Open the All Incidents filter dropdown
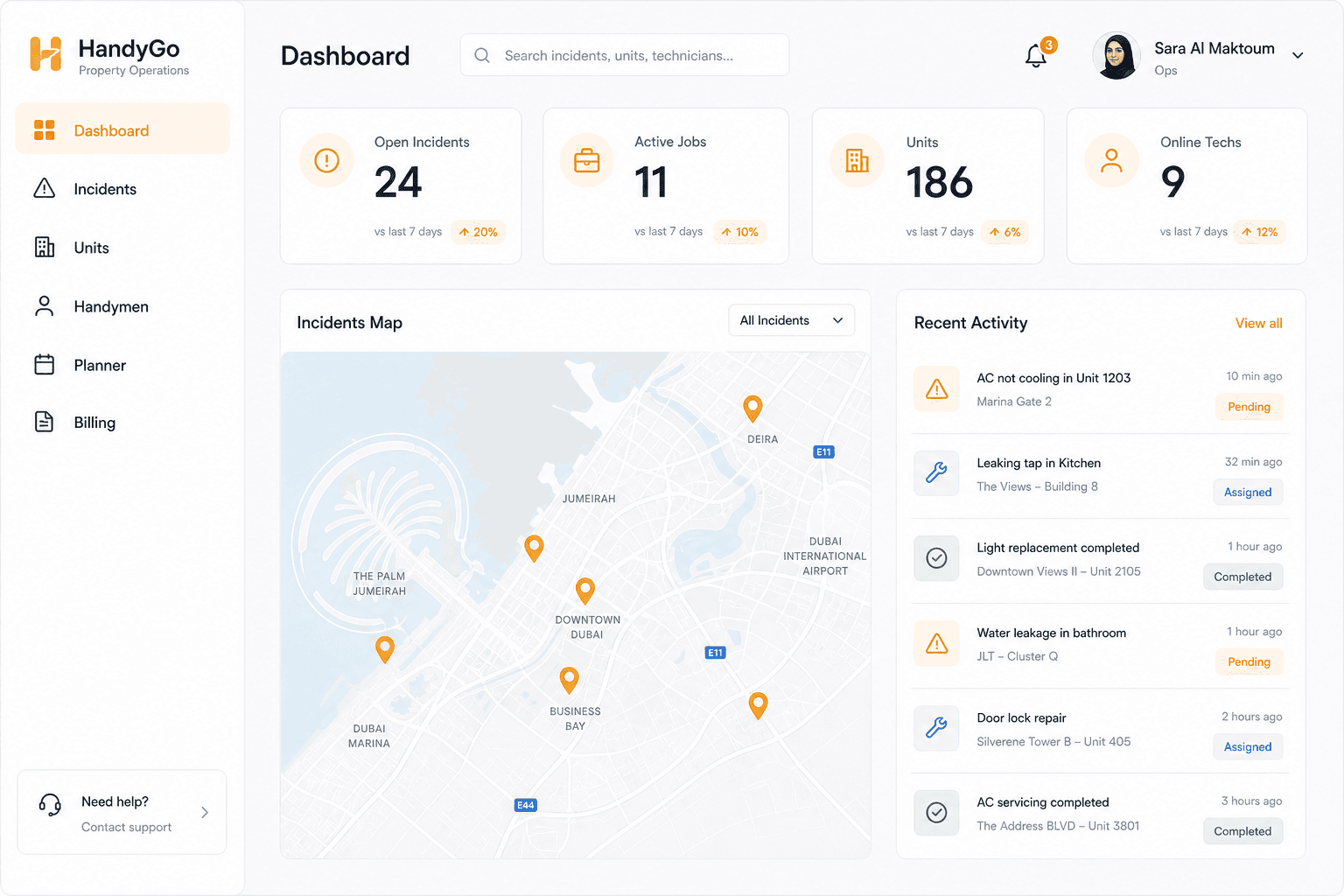The image size is (1344, 896). [x=792, y=320]
